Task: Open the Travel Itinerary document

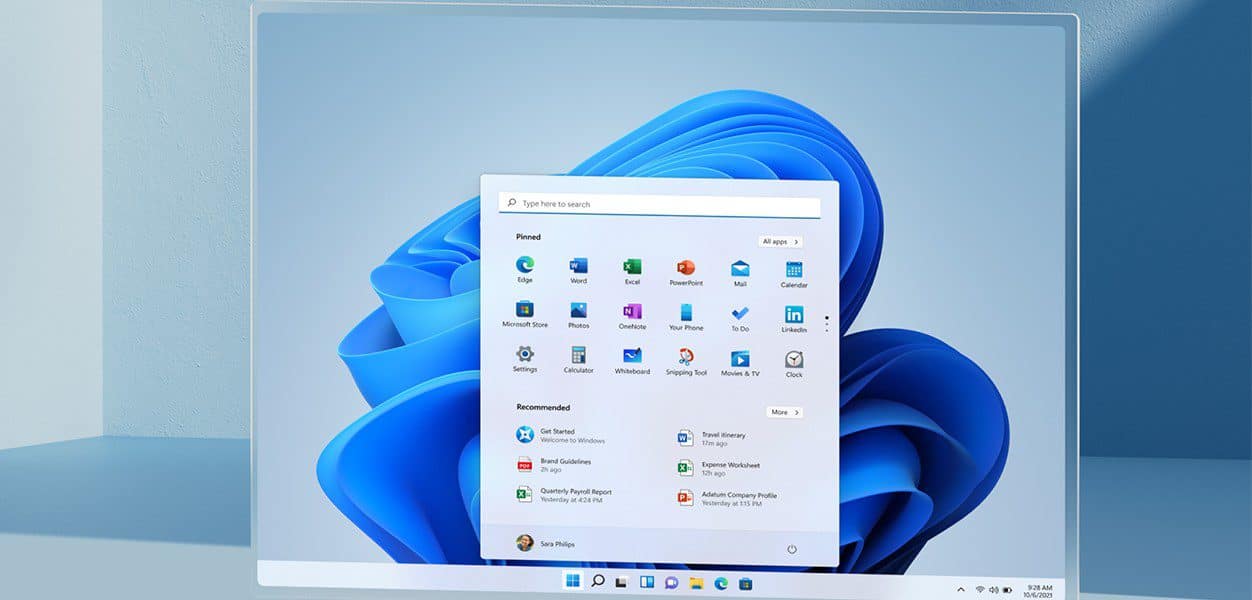Action: pos(711,438)
